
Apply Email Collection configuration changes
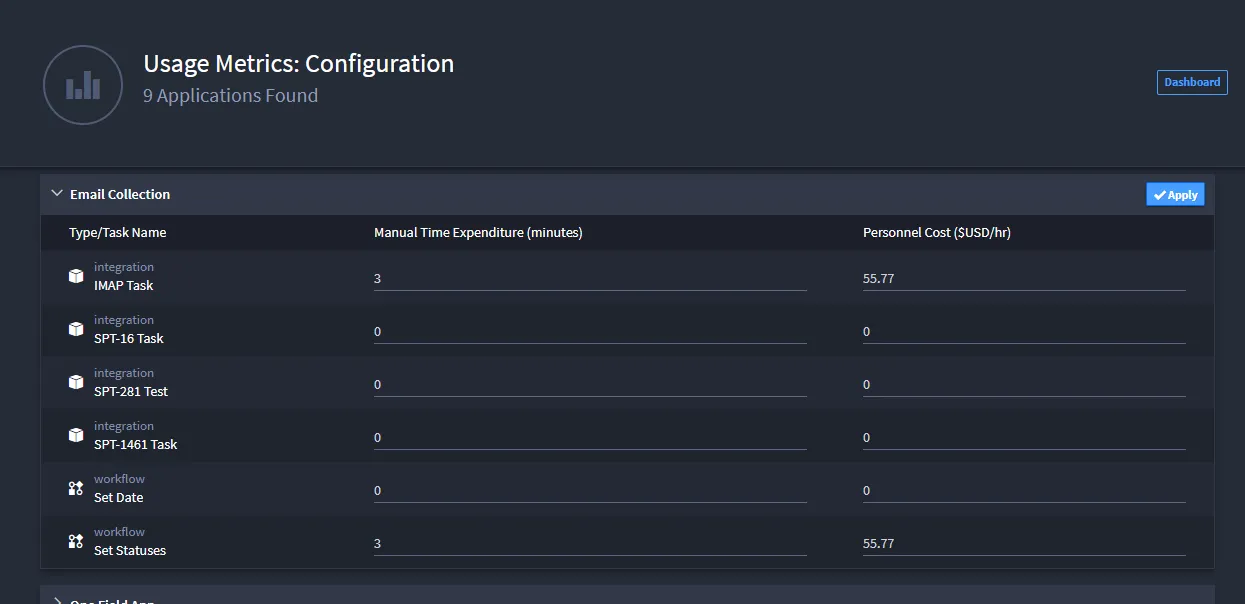tap(1175, 195)
